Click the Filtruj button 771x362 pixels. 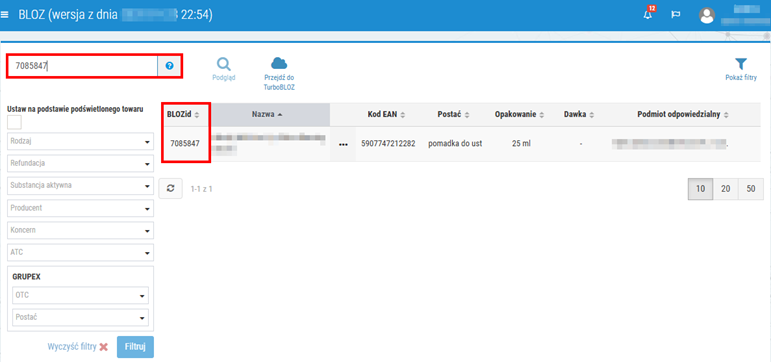pos(135,347)
